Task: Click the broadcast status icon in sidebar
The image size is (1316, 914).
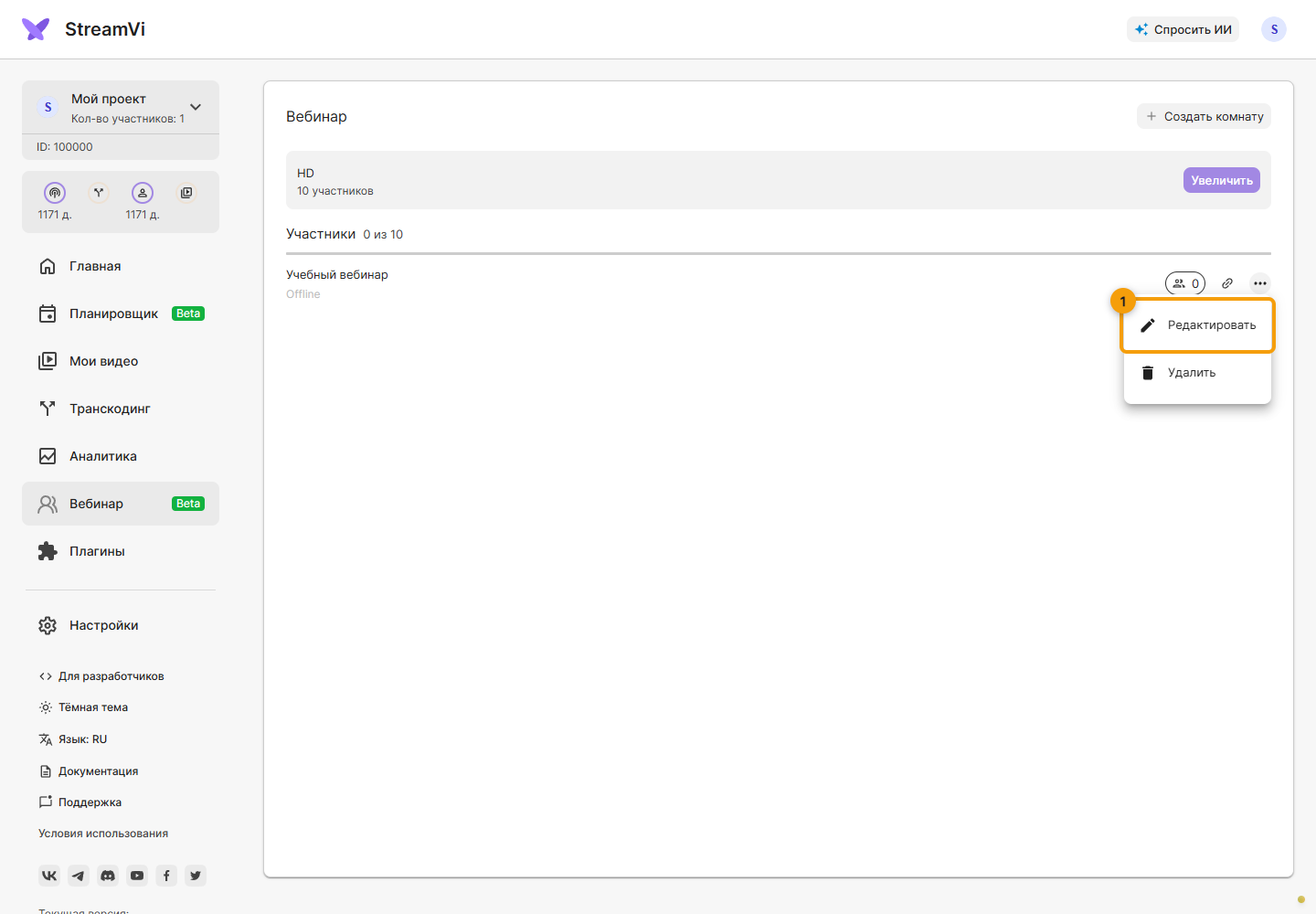Action: 55,193
